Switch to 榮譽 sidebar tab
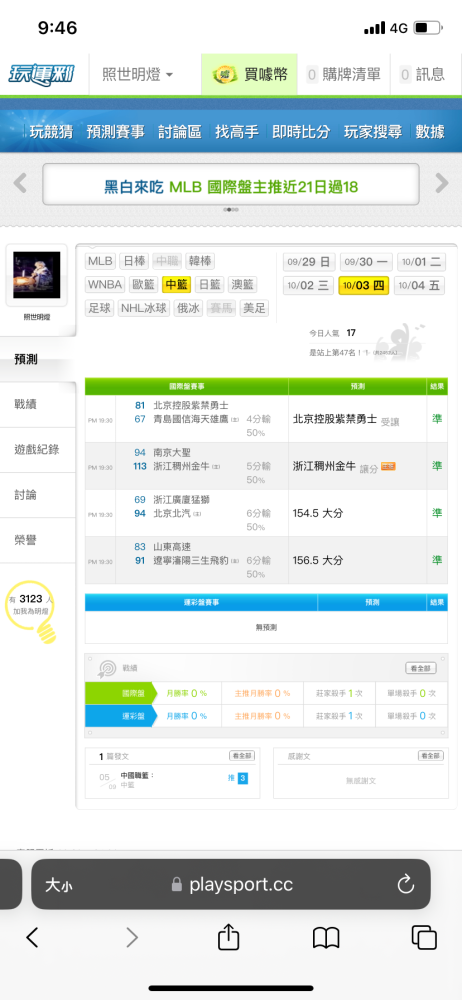Image resolution: width=462 pixels, height=1000 pixels. click(x=38, y=540)
